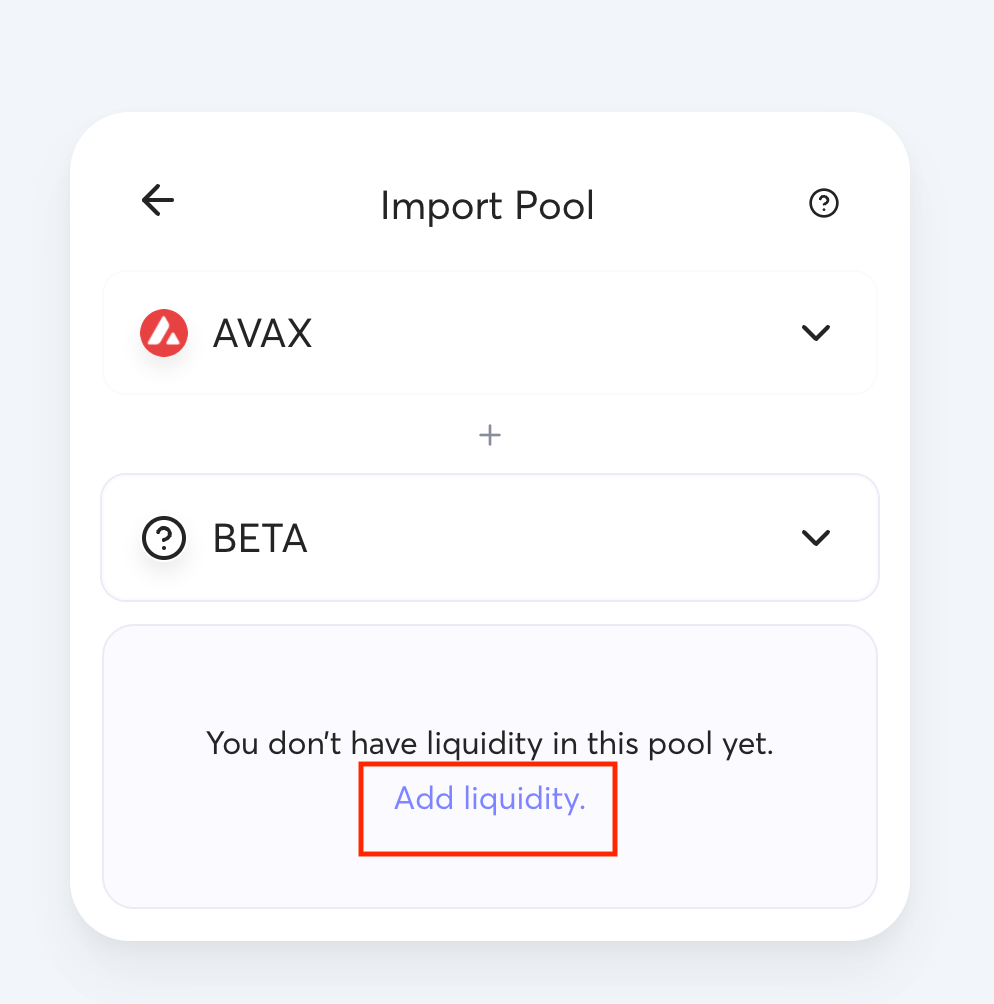The width and height of the screenshot is (994, 1004).
Task: Follow the Add liquidity link
Action: pos(489,799)
